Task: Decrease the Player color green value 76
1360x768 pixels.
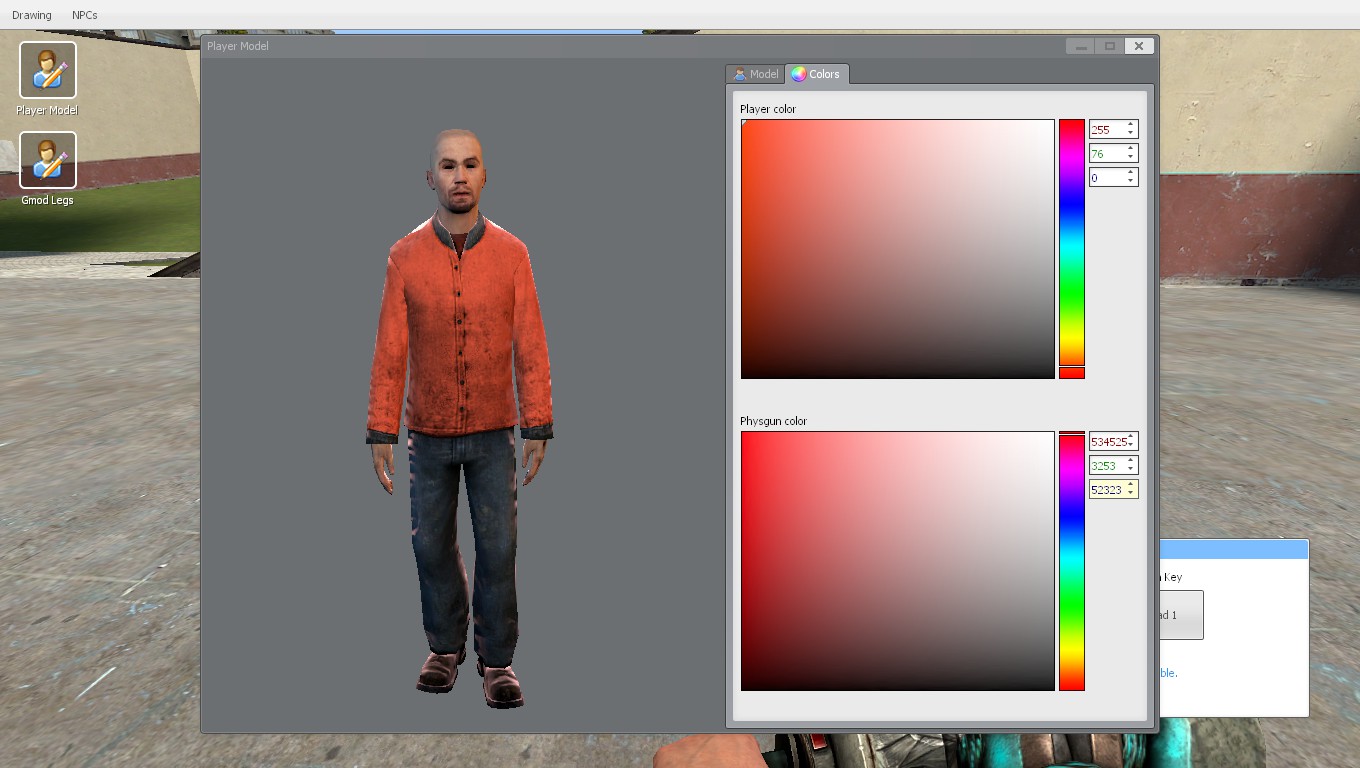Action: 1131,158
